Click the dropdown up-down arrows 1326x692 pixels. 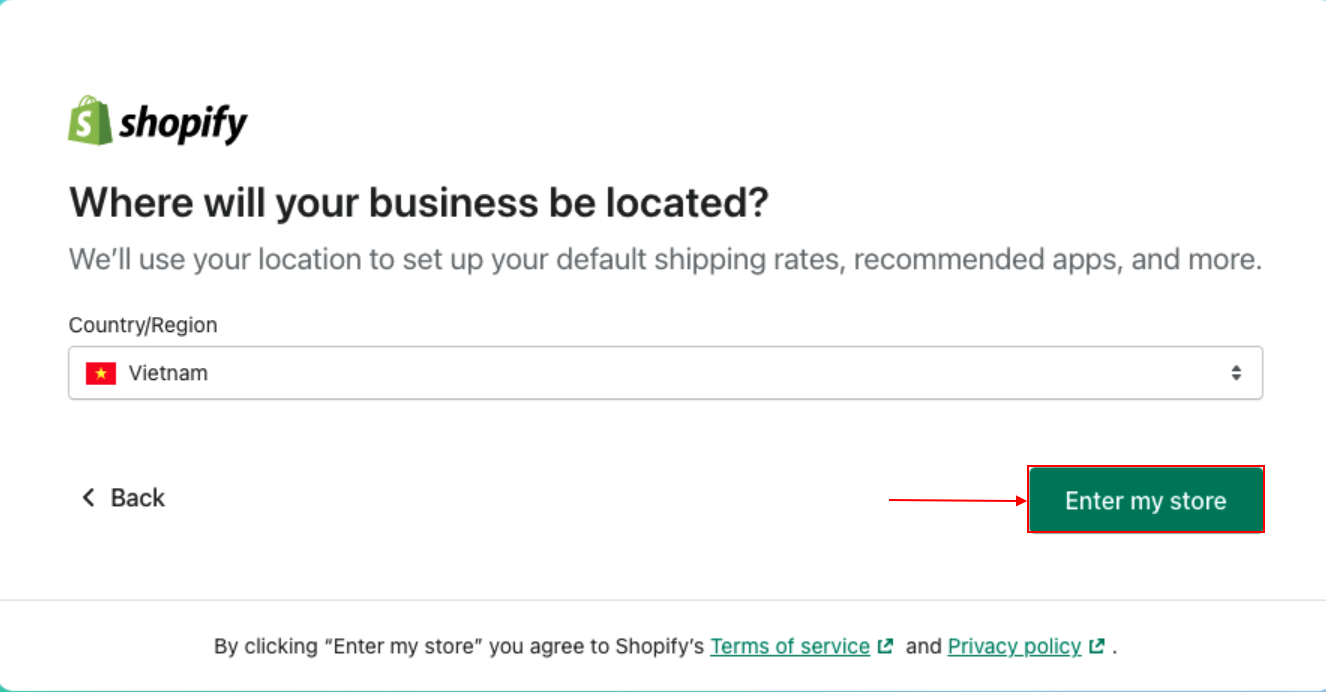(x=1236, y=373)
